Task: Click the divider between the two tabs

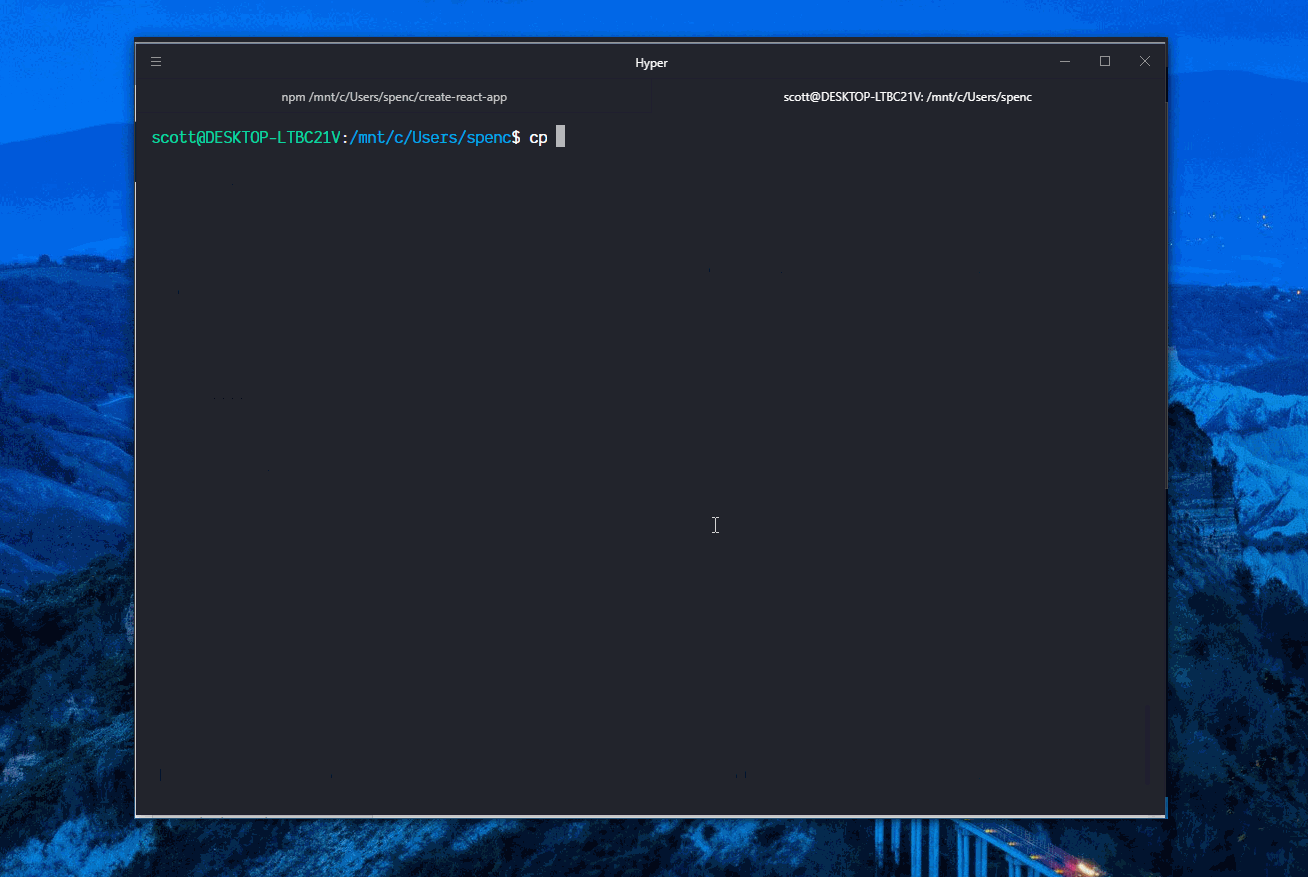Action: pos(652,97)
